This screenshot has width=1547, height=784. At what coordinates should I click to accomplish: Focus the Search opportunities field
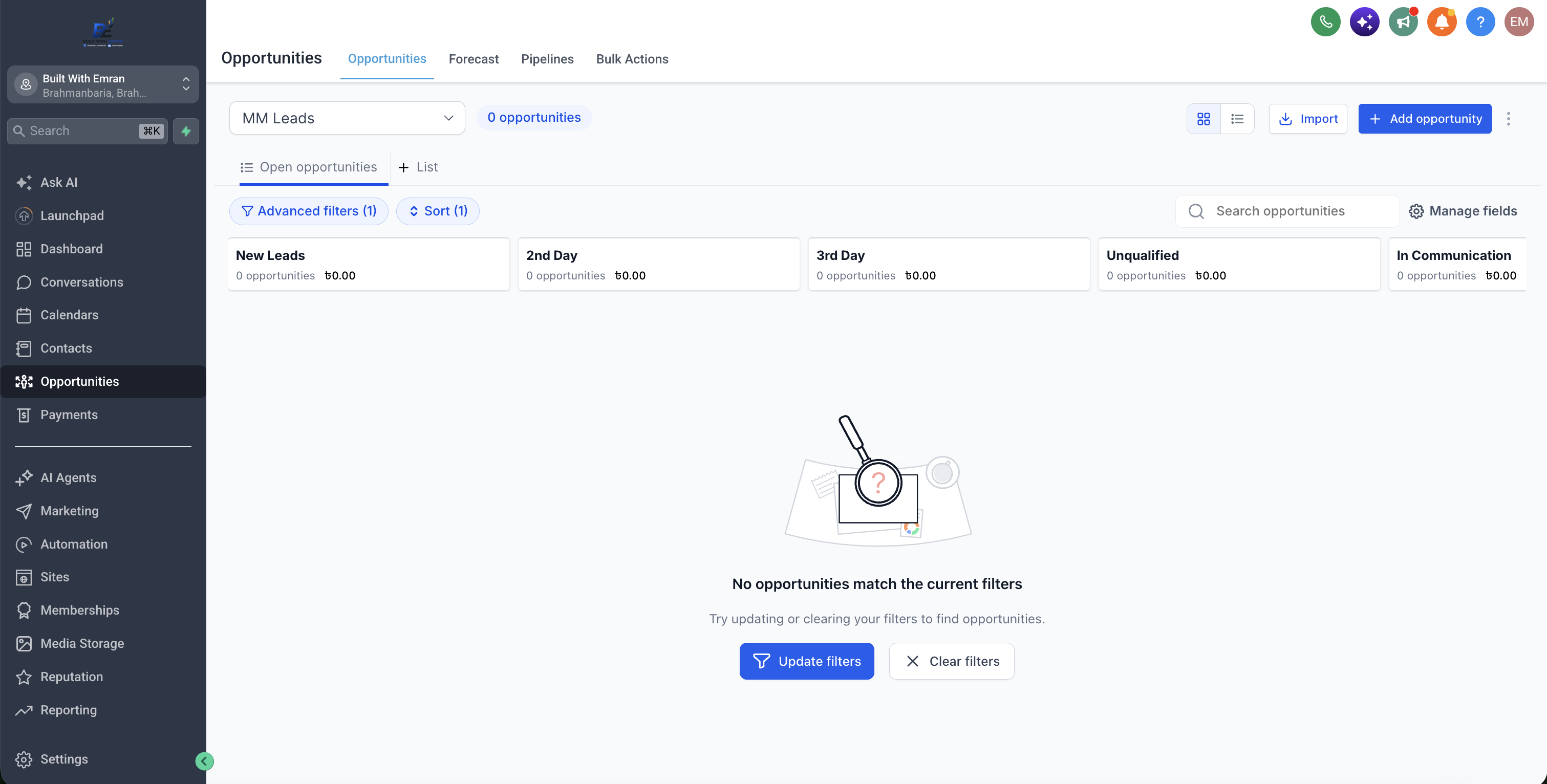tap(1287, 211)
